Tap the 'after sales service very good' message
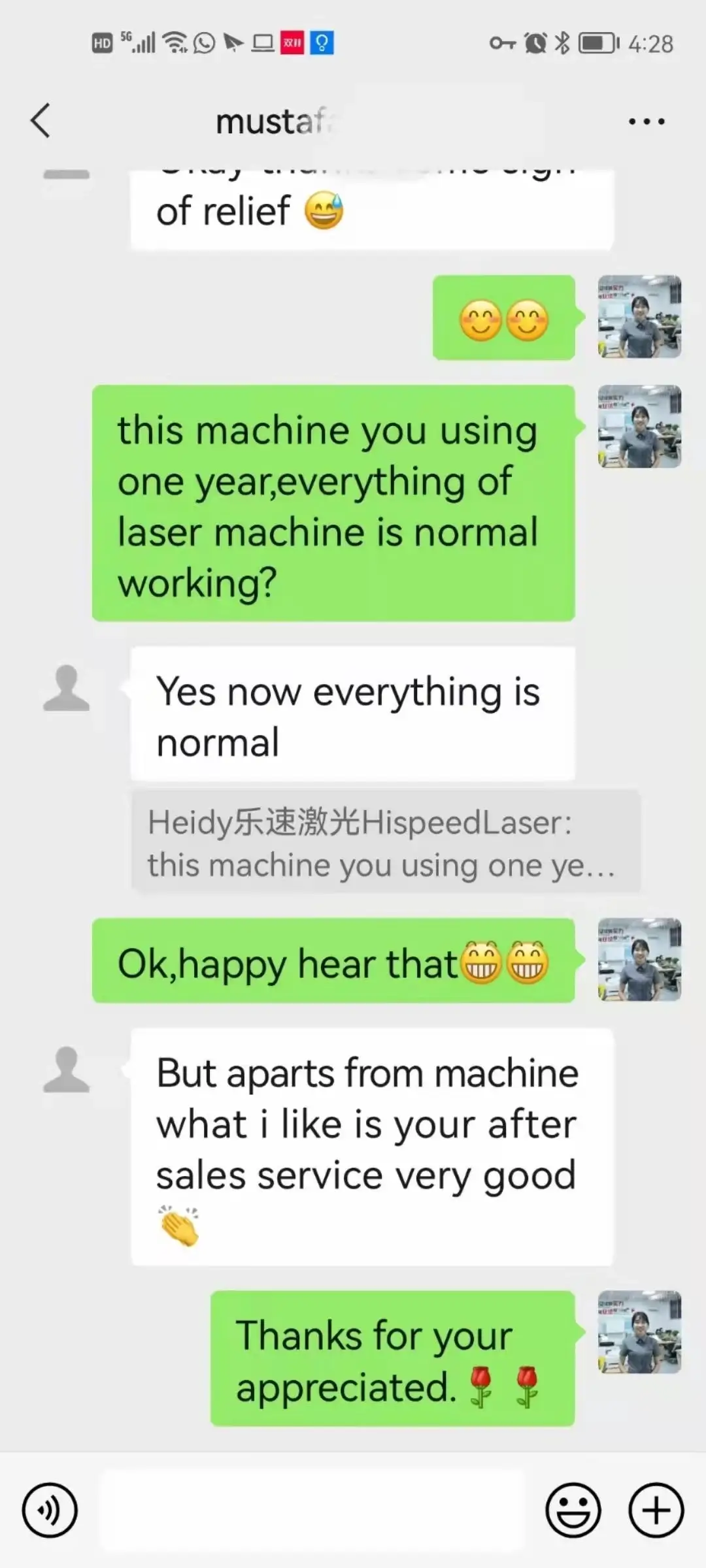Image resolution: width=706 pixels, height=1568 pixels. coord(373,1148)
